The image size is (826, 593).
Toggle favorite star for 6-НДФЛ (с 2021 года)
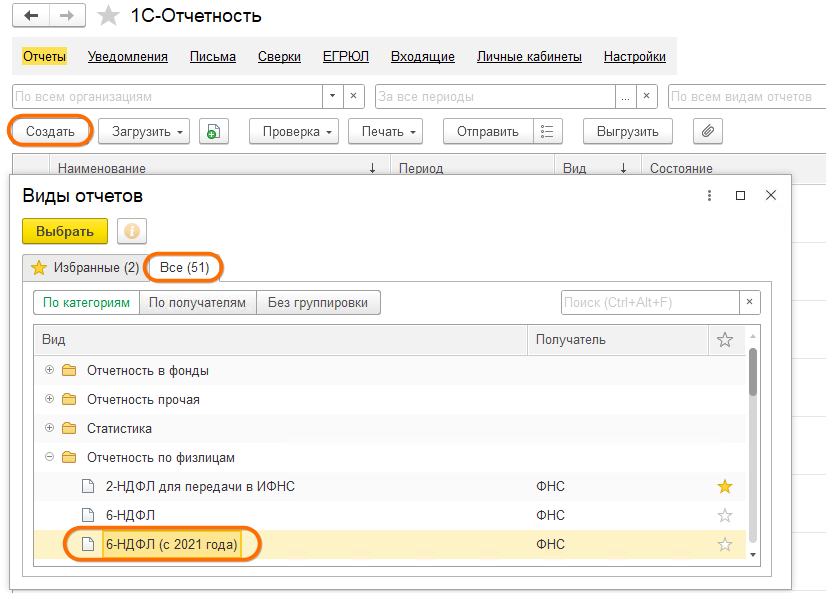tap(725, 545)
